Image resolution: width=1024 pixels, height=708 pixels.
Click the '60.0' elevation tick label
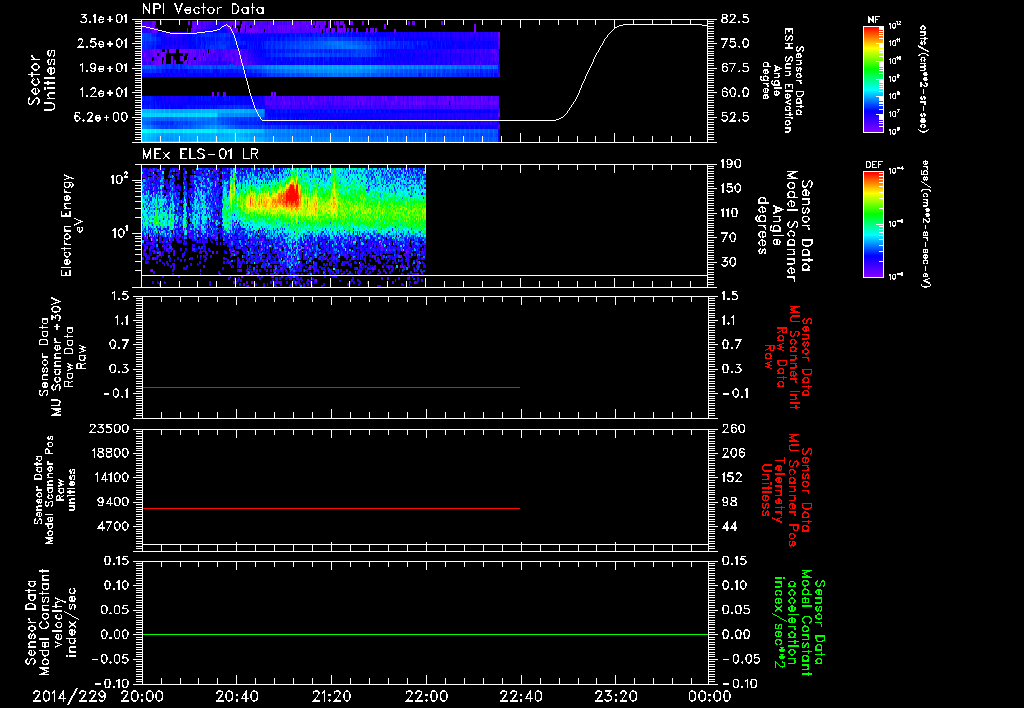(x=735, y=93)
